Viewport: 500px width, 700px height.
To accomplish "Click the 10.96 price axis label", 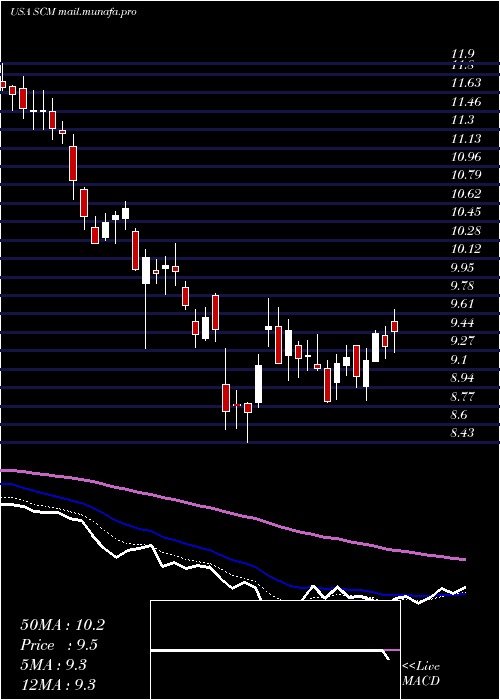I will tap(466, 157).
